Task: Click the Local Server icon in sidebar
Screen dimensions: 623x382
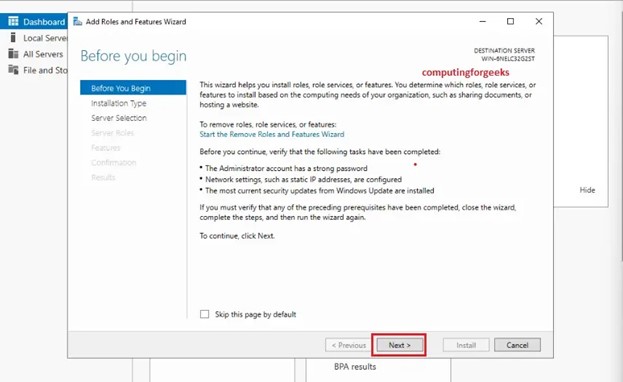Action: click(13, 37)
